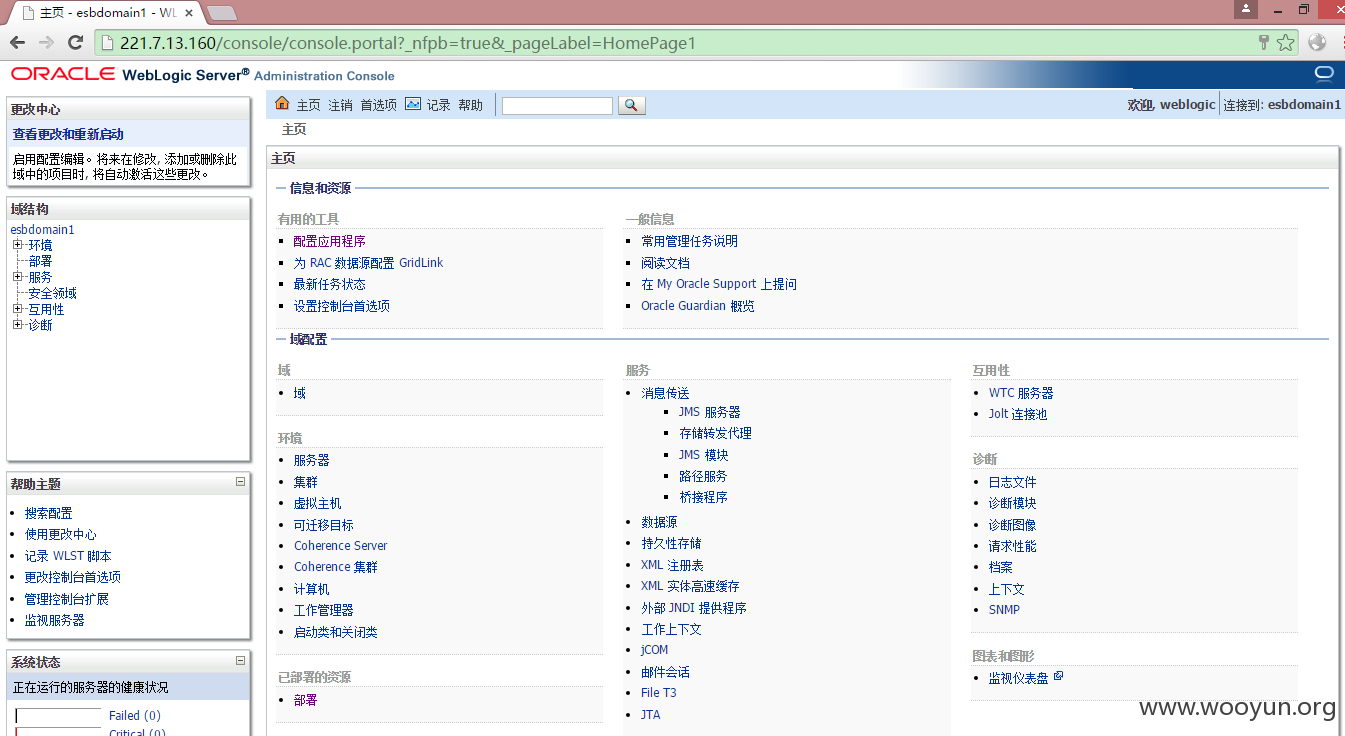Viewport: 1345px width, 736px height.
Task: Open the 部署 link under 已部署的资源
Action: (x=305, y=700)
